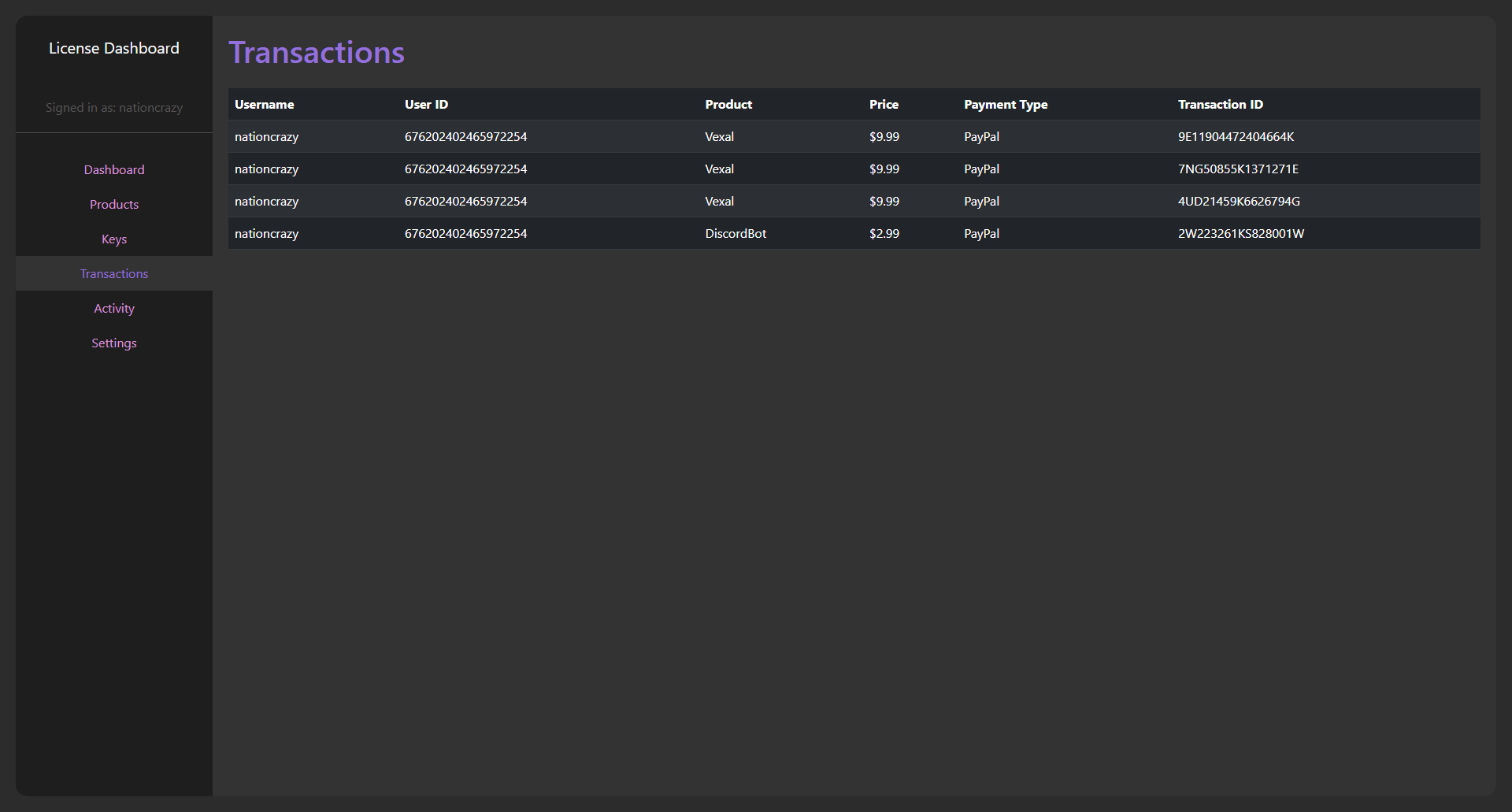
Task: Open the Activity page
Action: (114, 309)
